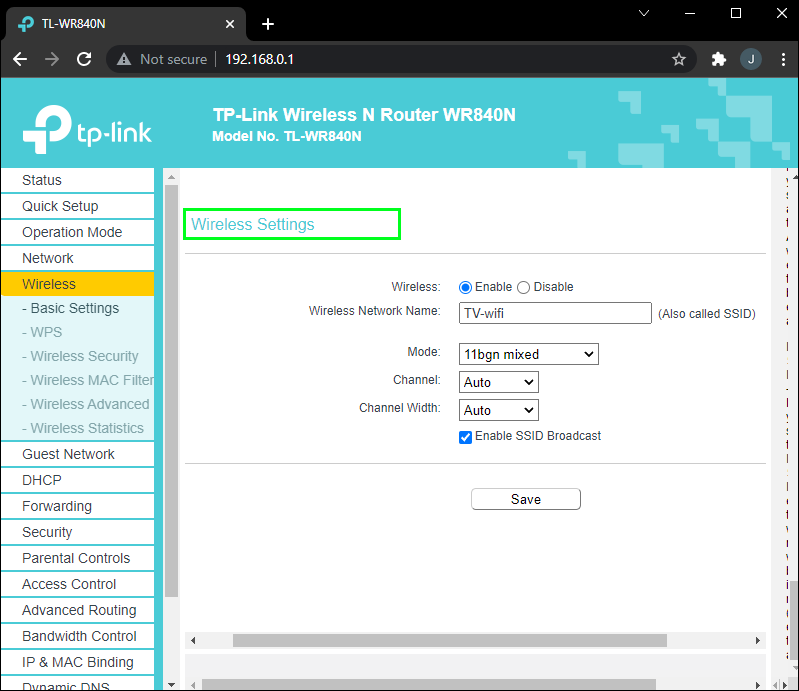This screenshot has height=691, width=799.
Task: Click the Wireless Network Name field
Action: [x=555, y=313]
